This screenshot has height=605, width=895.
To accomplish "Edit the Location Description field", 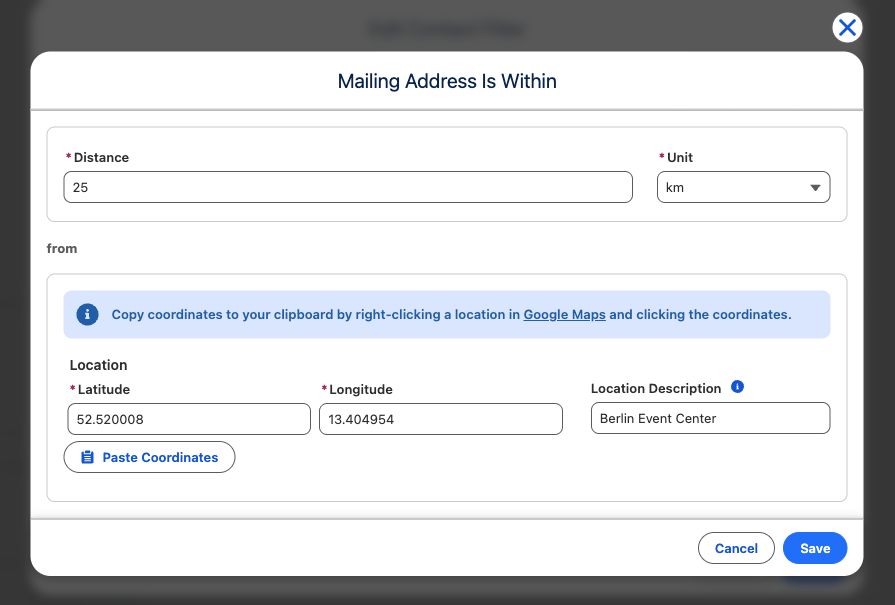I will point(711,418).
